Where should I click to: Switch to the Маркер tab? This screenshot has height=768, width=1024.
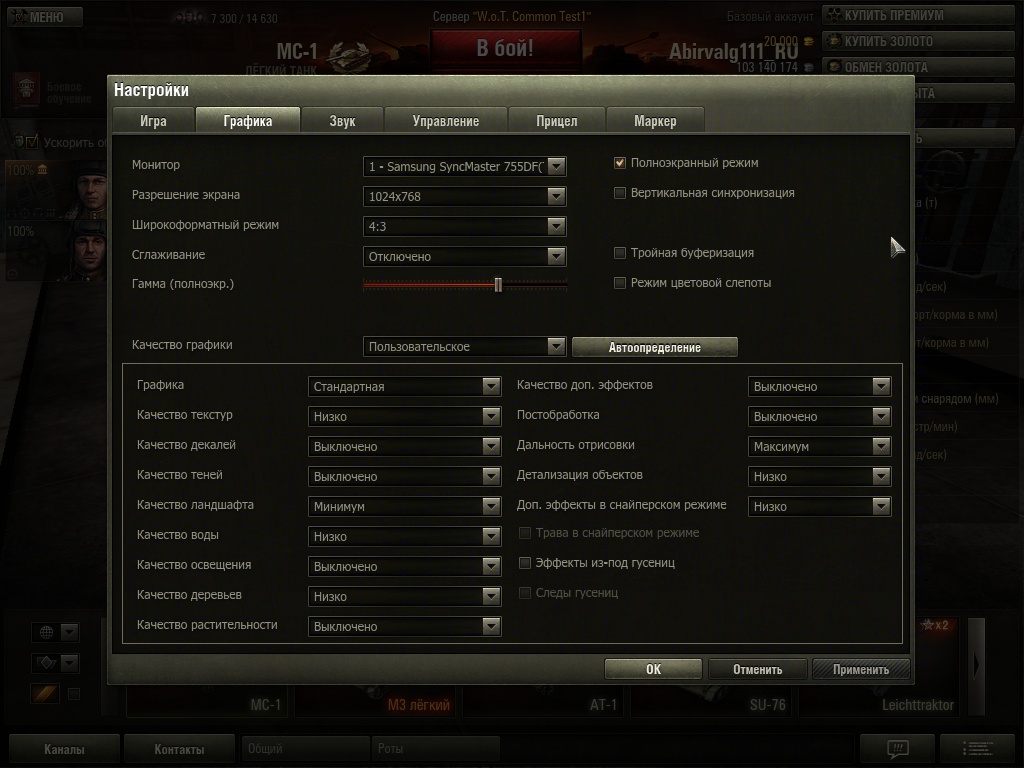(x=655, y=121)
